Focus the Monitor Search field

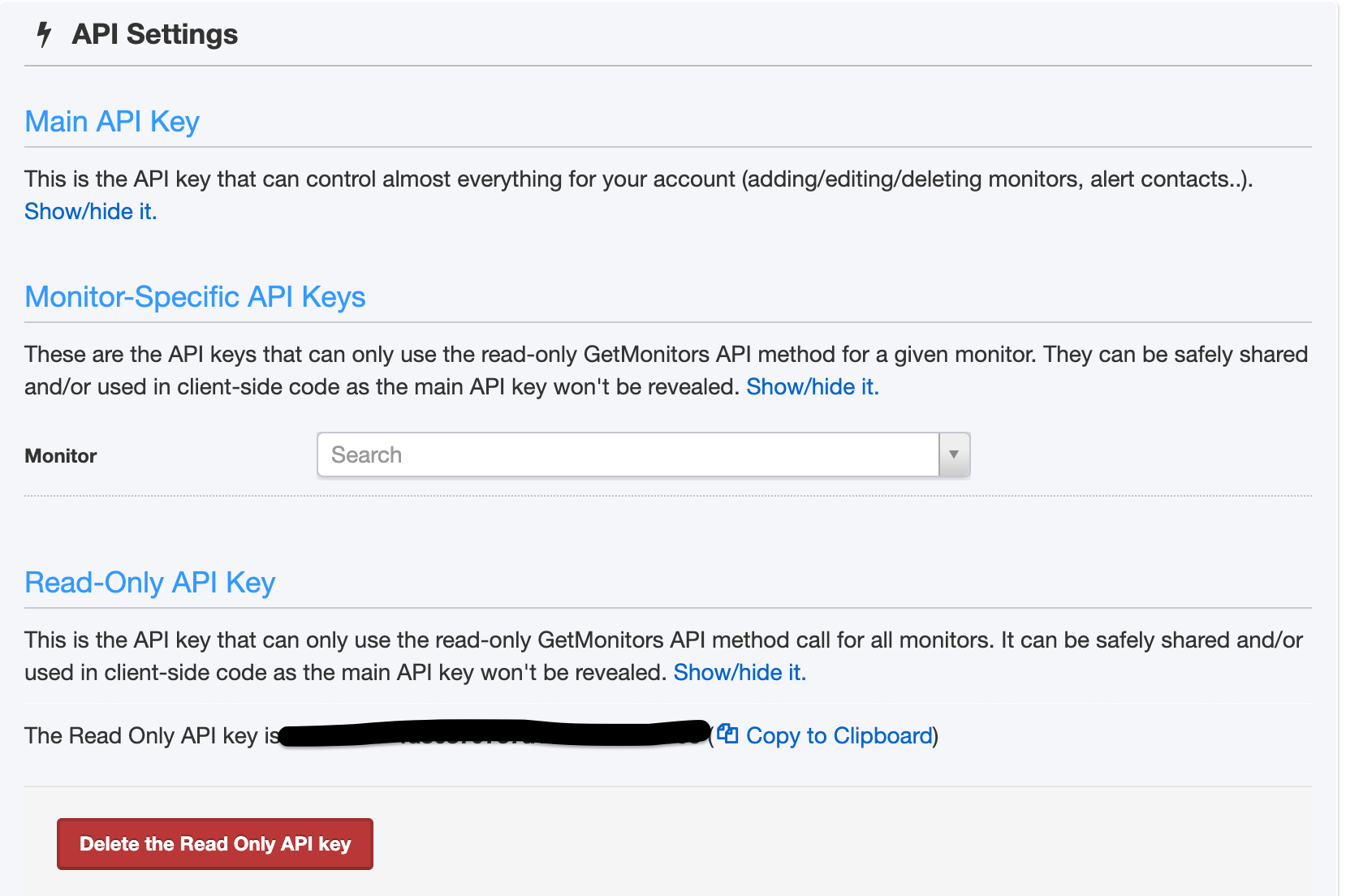[628, 454]
